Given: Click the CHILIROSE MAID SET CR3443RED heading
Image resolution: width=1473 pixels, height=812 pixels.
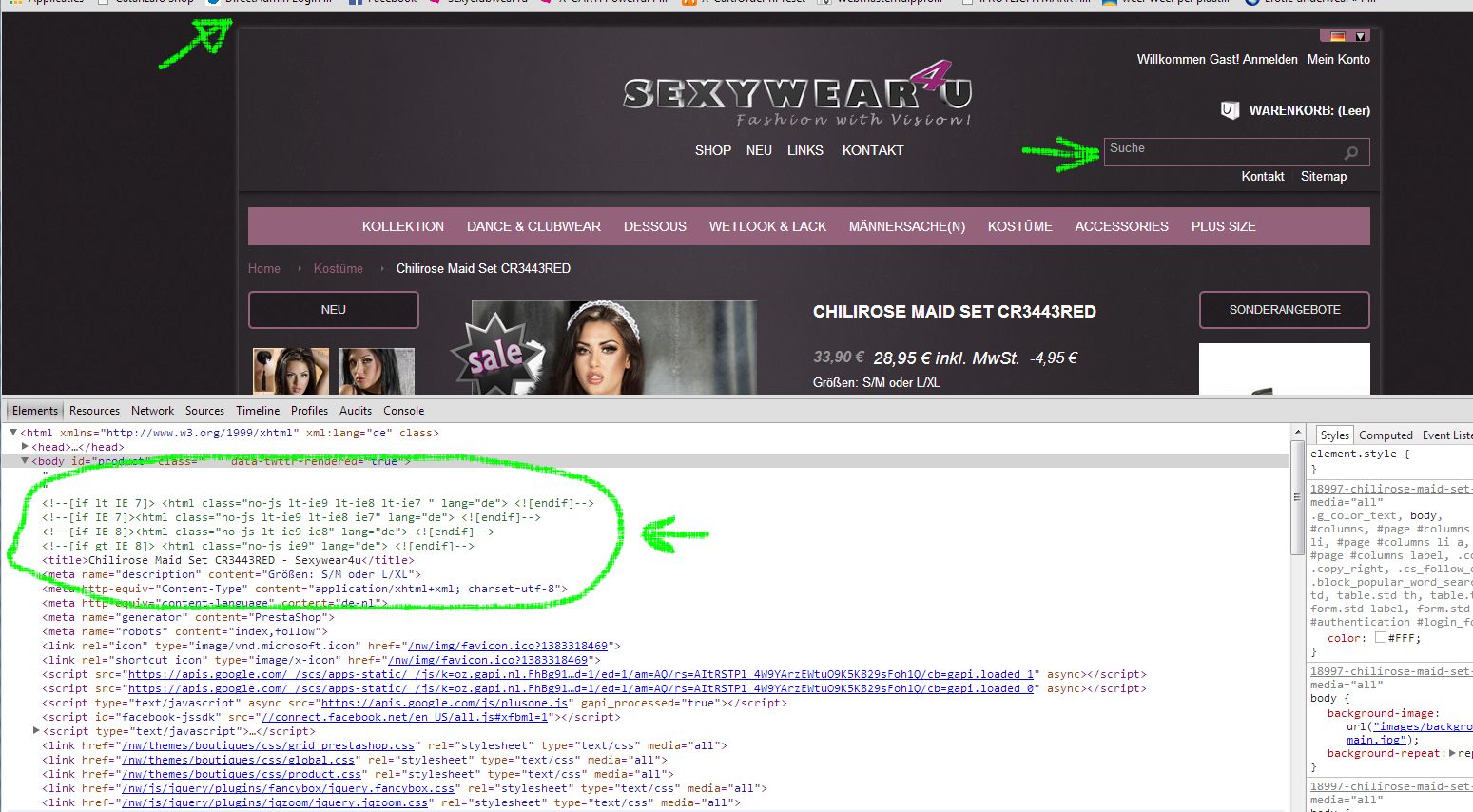Looking at the screenshot, I should tap(955, 312).
